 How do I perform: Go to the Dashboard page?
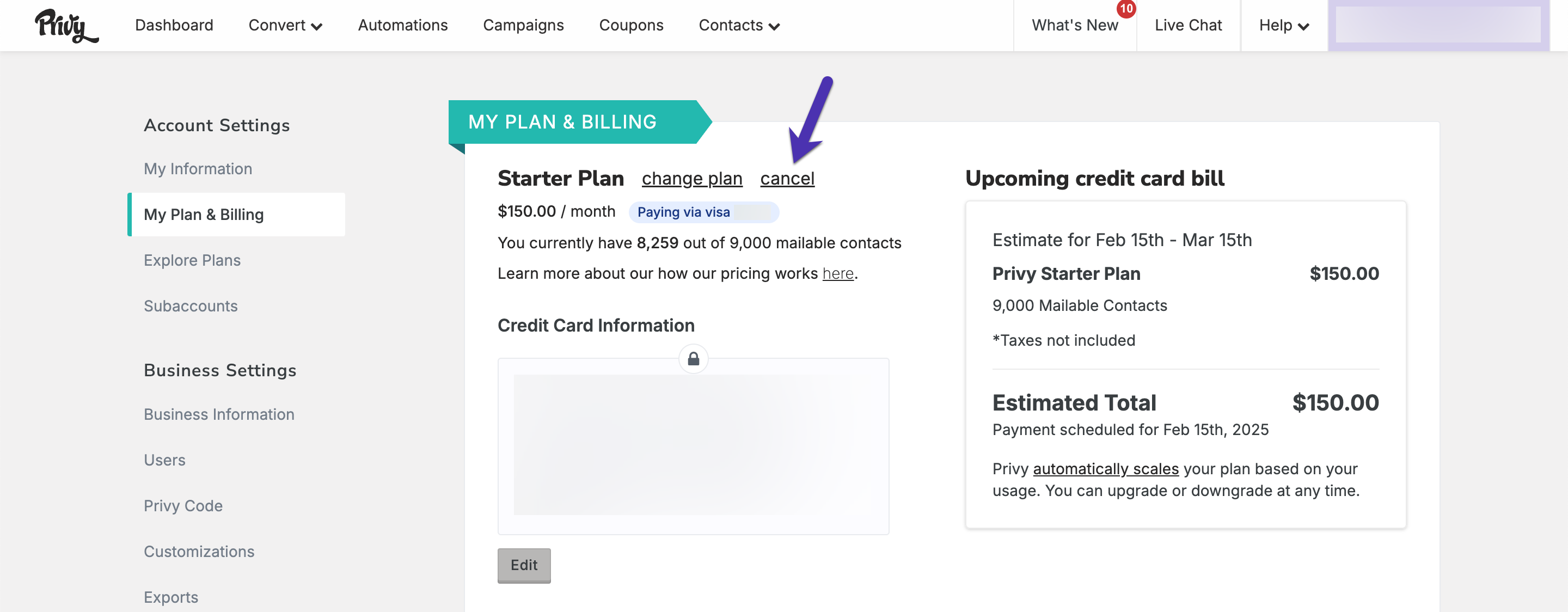[174, 26]
